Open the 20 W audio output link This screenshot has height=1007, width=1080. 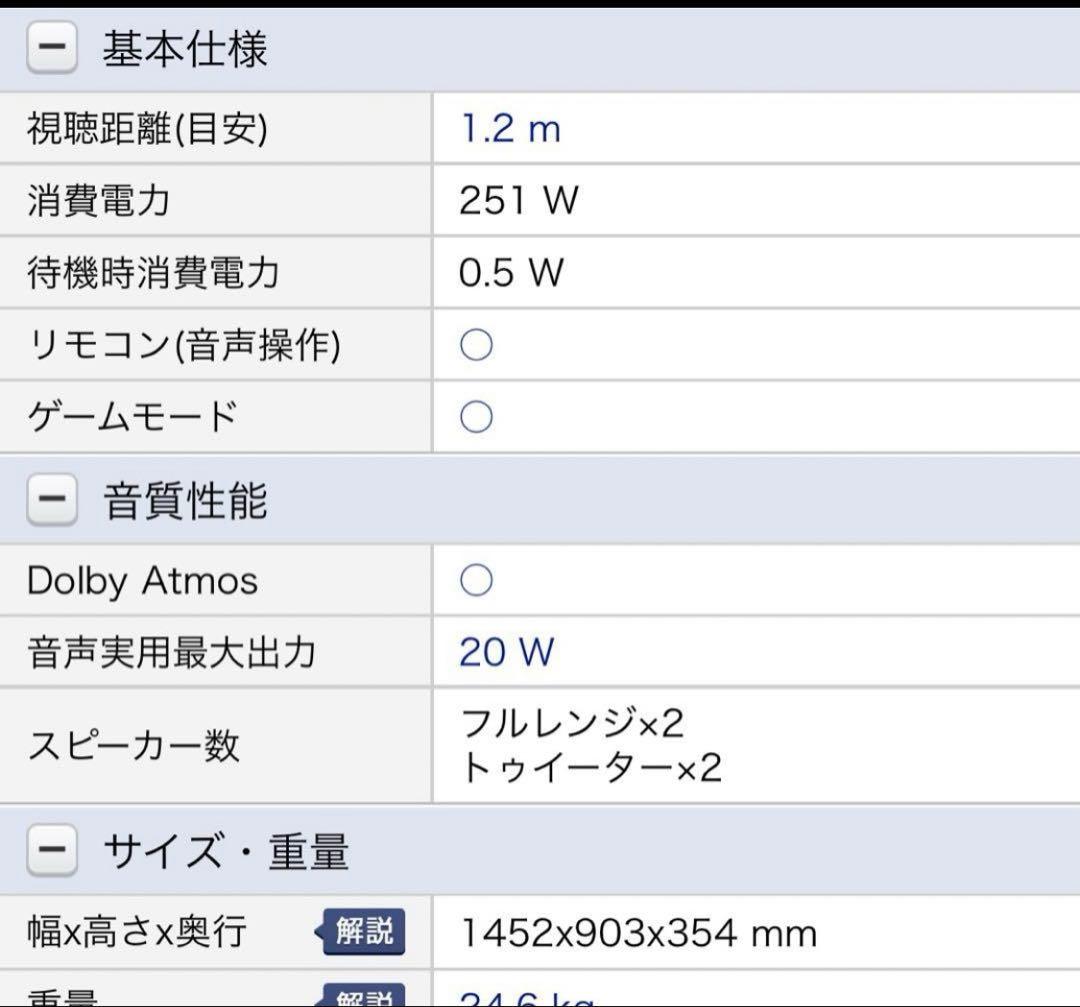pos(505,652)
